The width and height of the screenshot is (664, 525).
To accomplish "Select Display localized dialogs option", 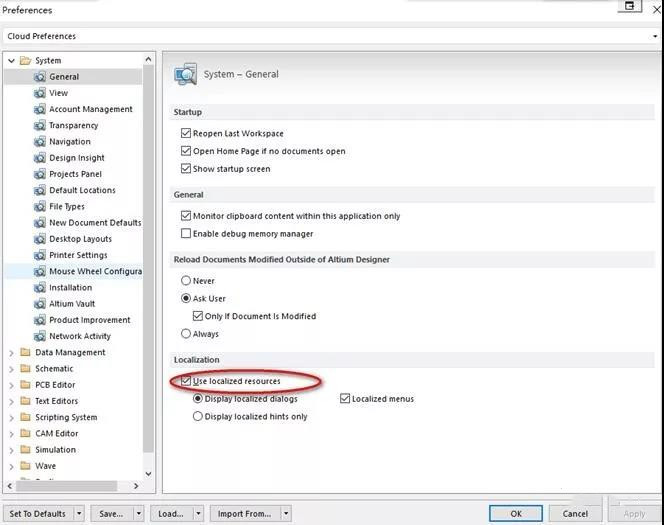I will point(197,399).
